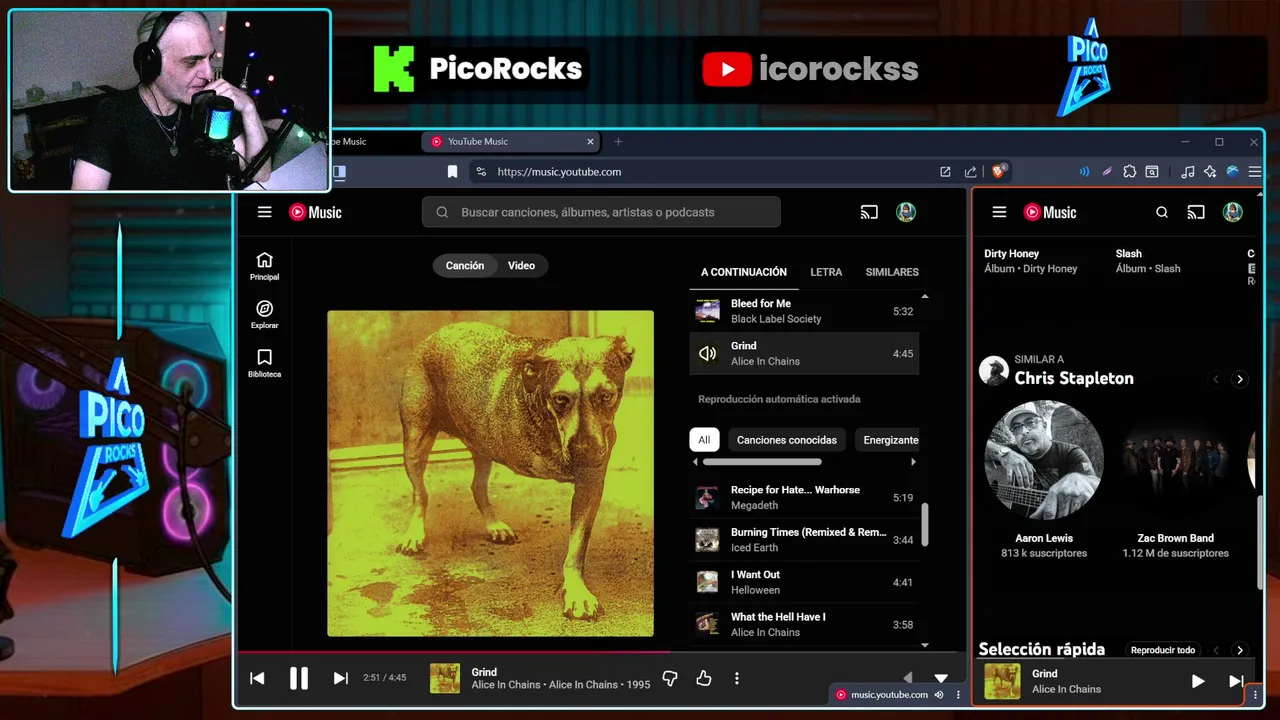Dislike the song Grind
This screenshot has width=1280, height=720.
(x=670, y=678)
